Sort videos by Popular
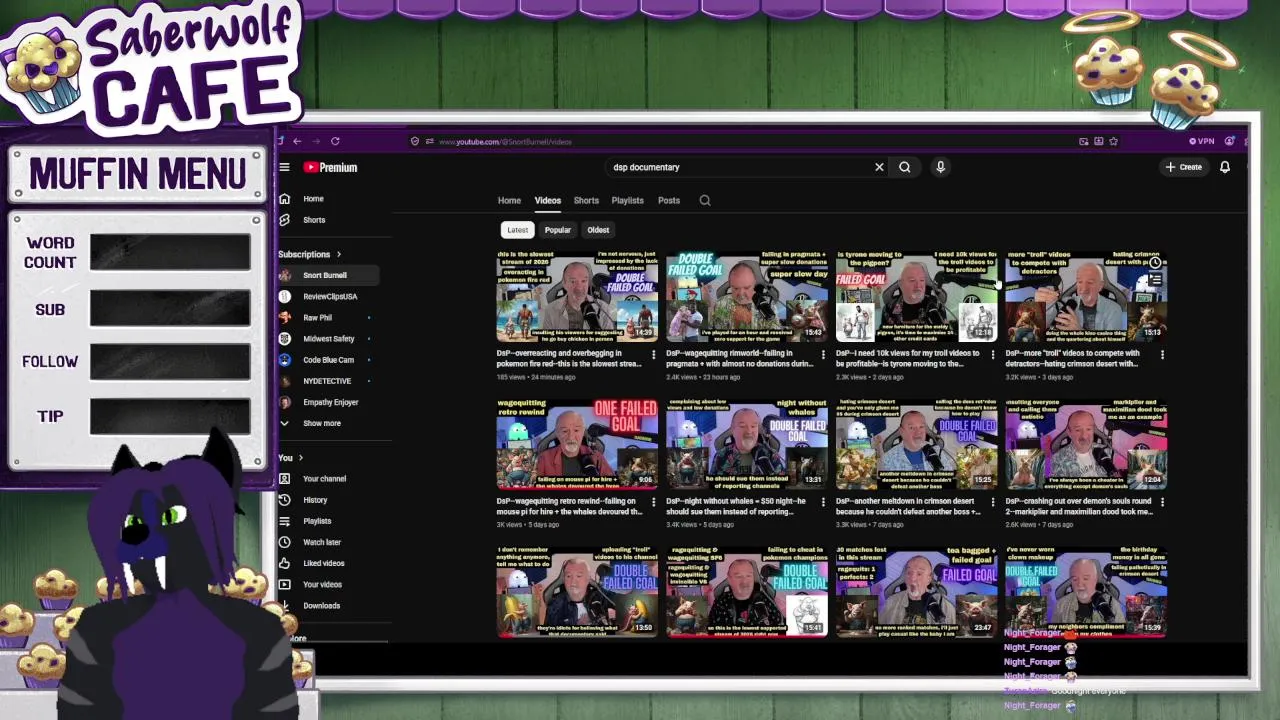 click(x=557, y=230)
